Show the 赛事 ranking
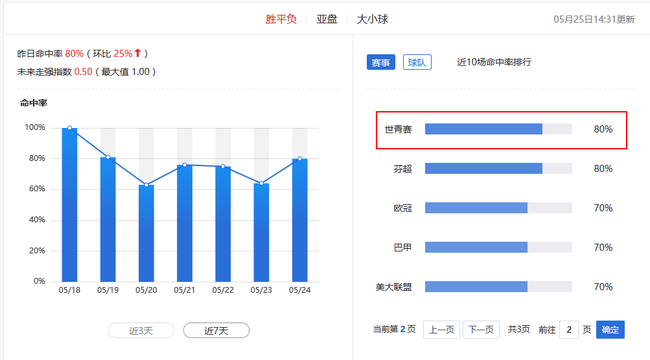The width and height of the screenshot is (650, 360). (x=381, y=62)
